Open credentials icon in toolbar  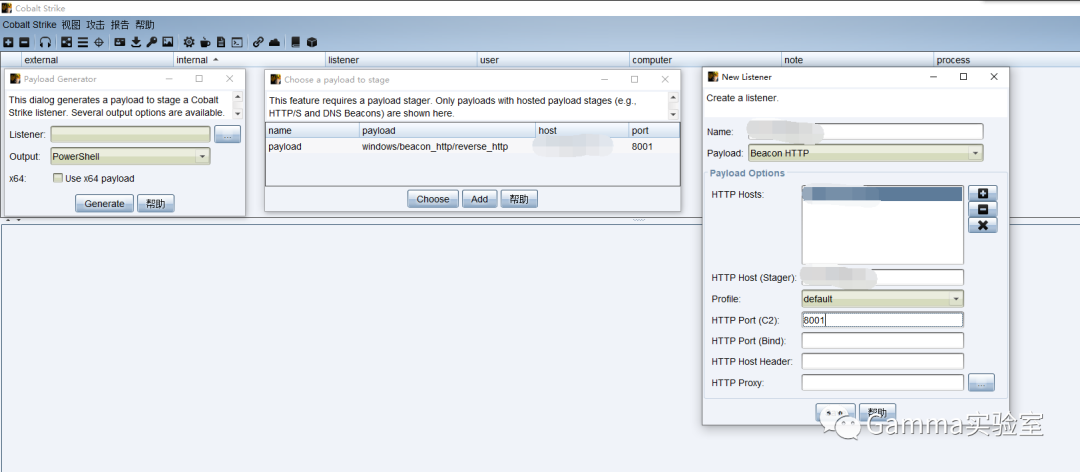point(120,42)
